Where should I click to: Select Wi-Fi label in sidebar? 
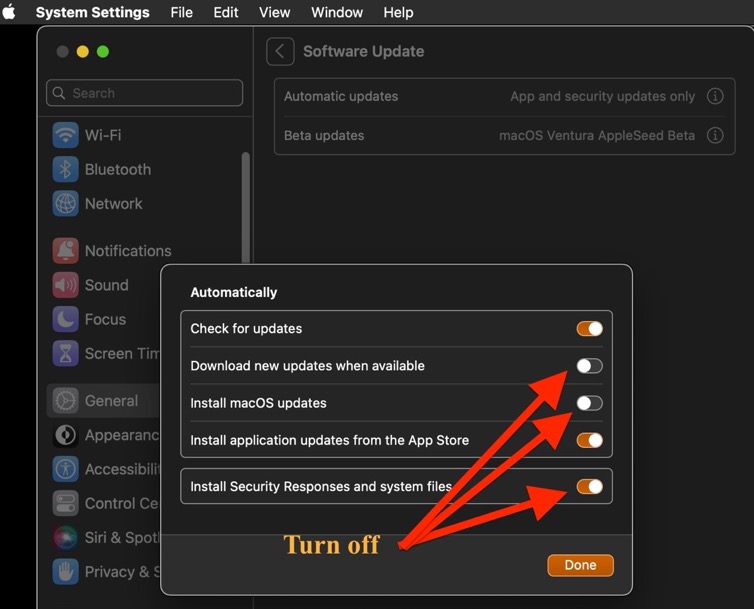click(103, 135)
